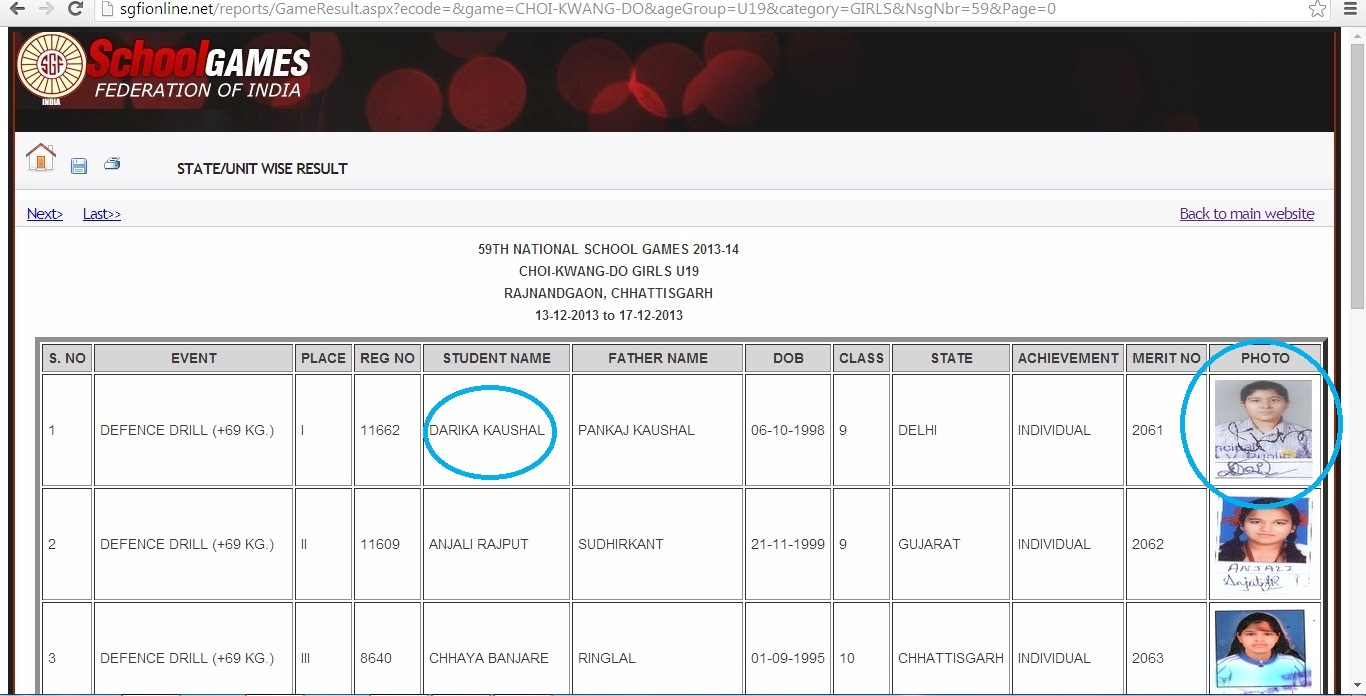Screen dimensions: 1366x696
Task: Bookmark this page with the star icon
Action: [x=1317, y=9]
